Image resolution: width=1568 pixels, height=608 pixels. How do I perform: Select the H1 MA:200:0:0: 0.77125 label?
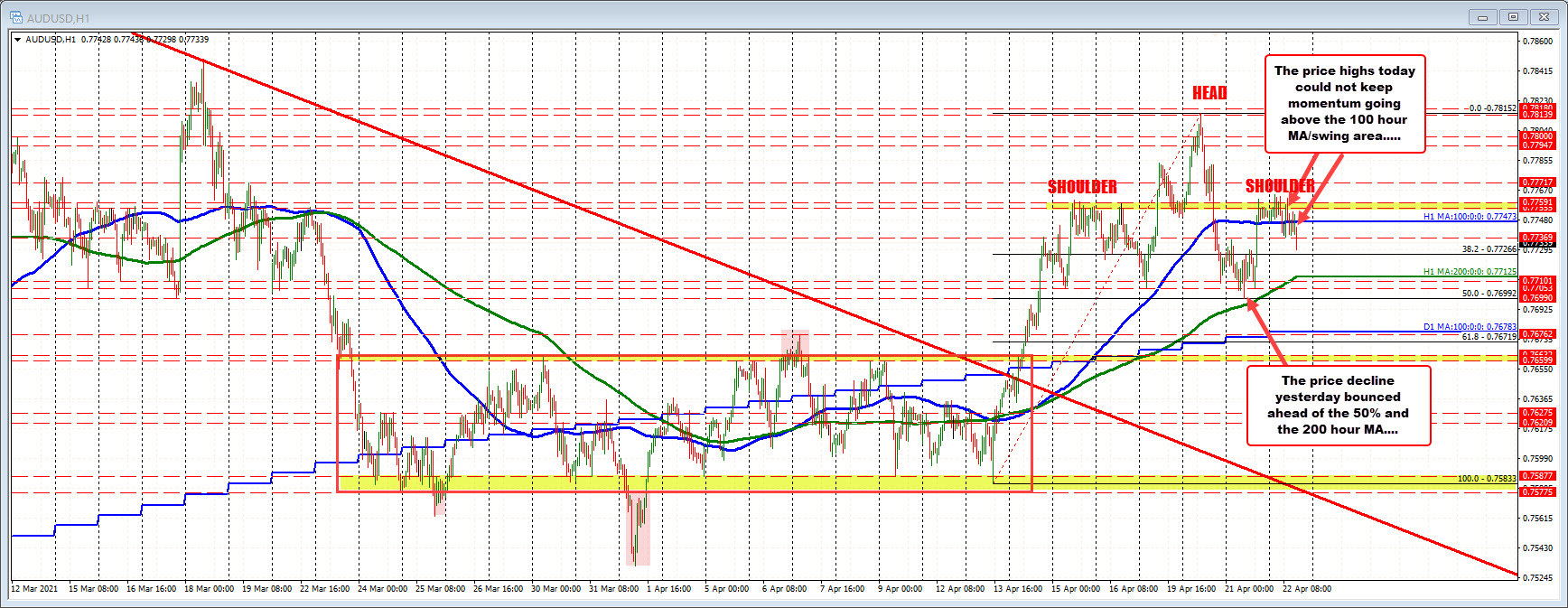1470,272
